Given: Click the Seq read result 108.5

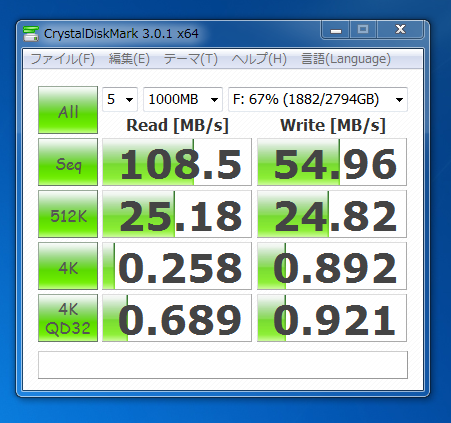Looking at the screenshot, I should pos(177,162).
